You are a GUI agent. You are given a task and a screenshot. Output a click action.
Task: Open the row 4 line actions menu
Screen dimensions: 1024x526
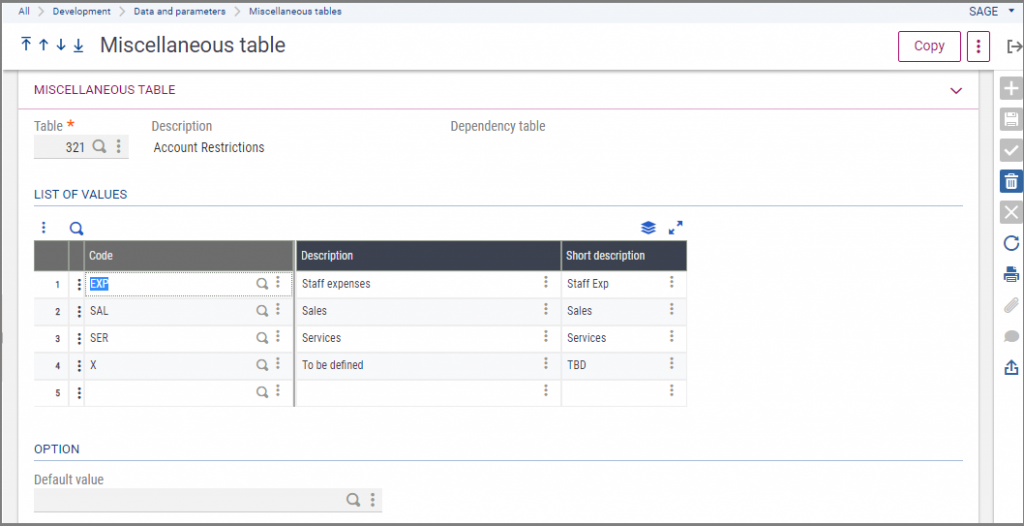(x=79, y=366)
